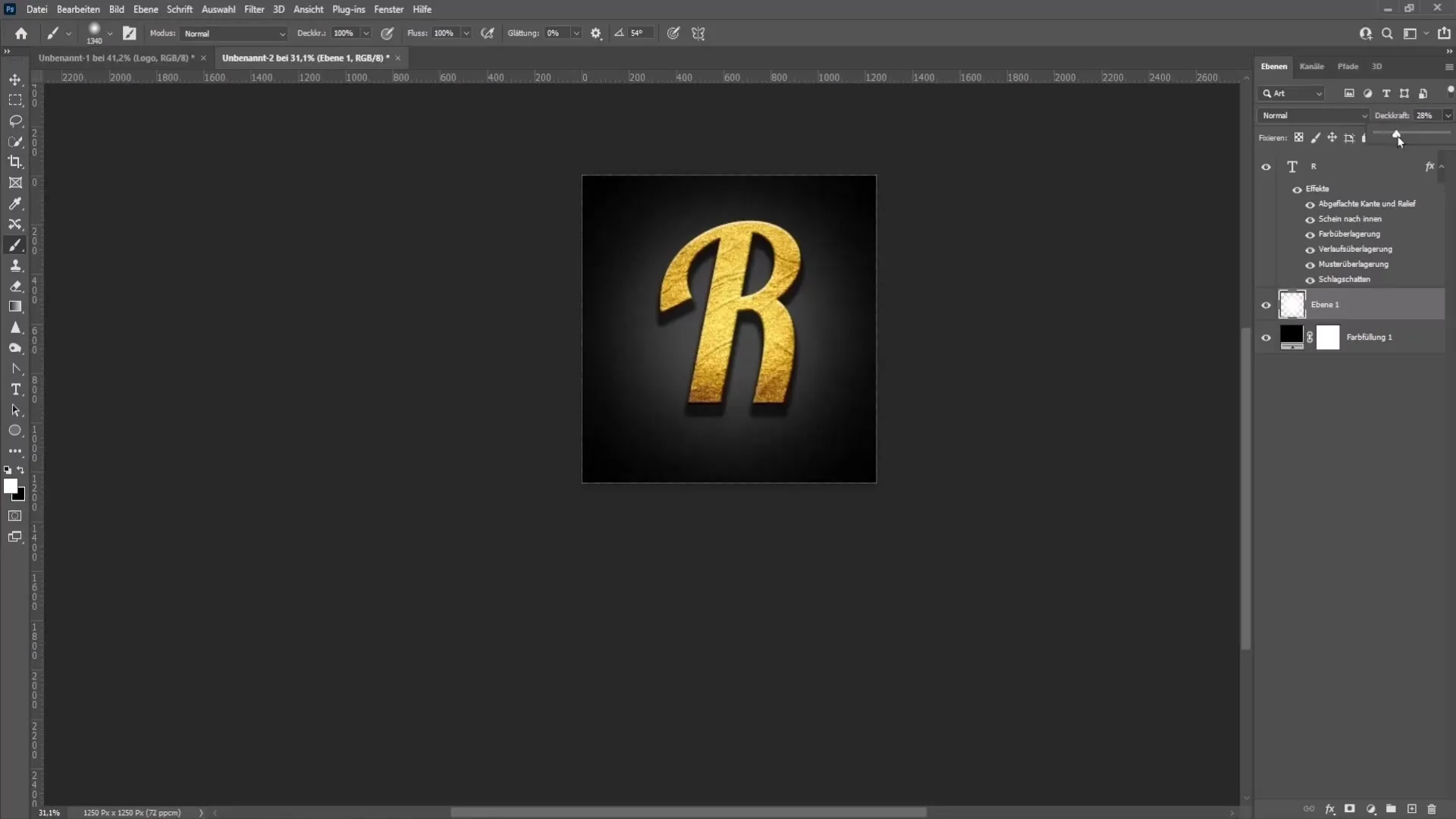Select the Lasso selection tool
This screenshot has width=1456, height=819.
click(x=16, y=120)
